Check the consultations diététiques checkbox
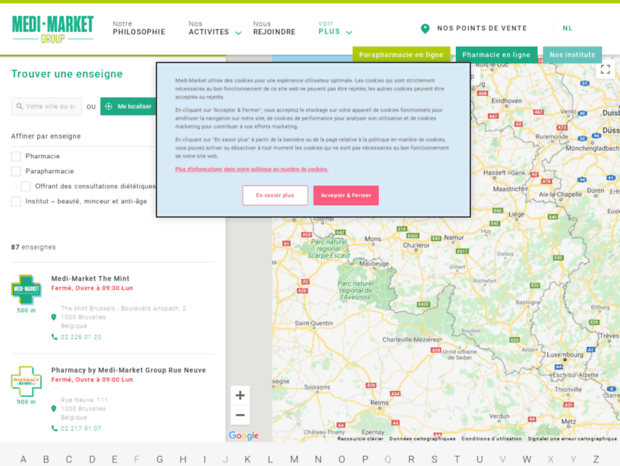 click(26, 186)
